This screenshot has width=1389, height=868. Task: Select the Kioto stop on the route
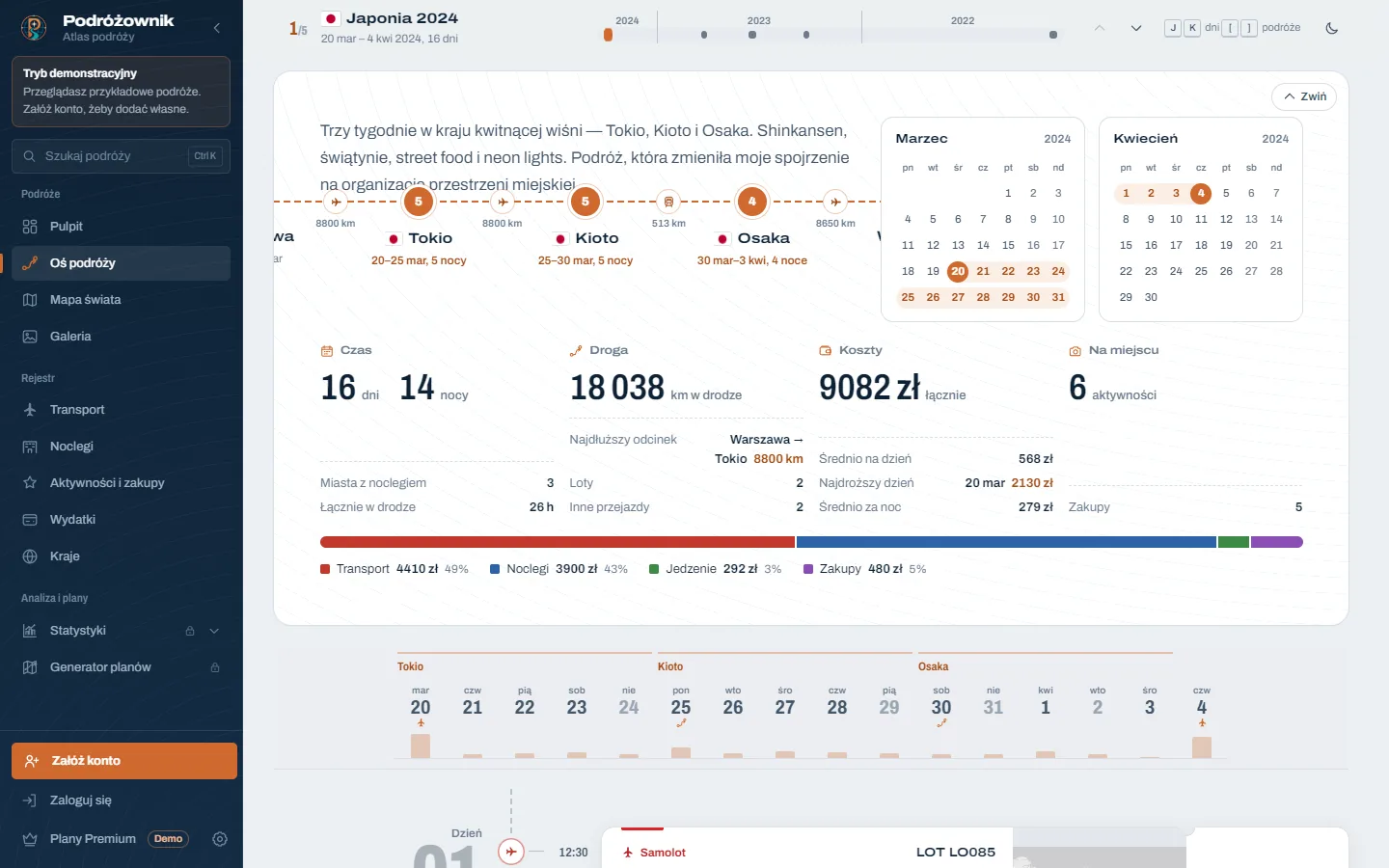tap(586, 202)
